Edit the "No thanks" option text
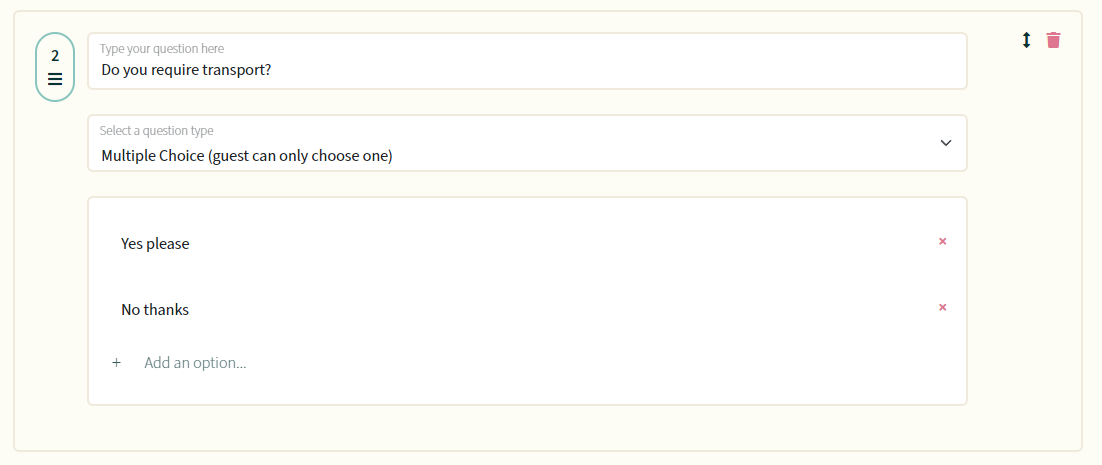This screenshot has height=465, width=1102. [155, 310]
